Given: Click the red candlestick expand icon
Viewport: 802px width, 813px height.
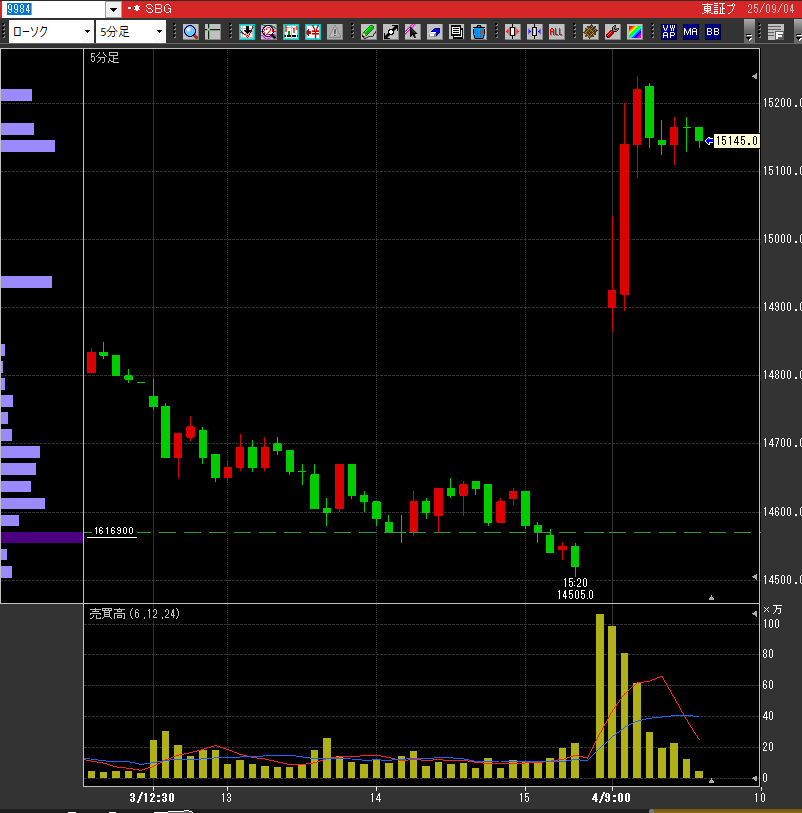Looking at the screenshot, I should 513,32.
